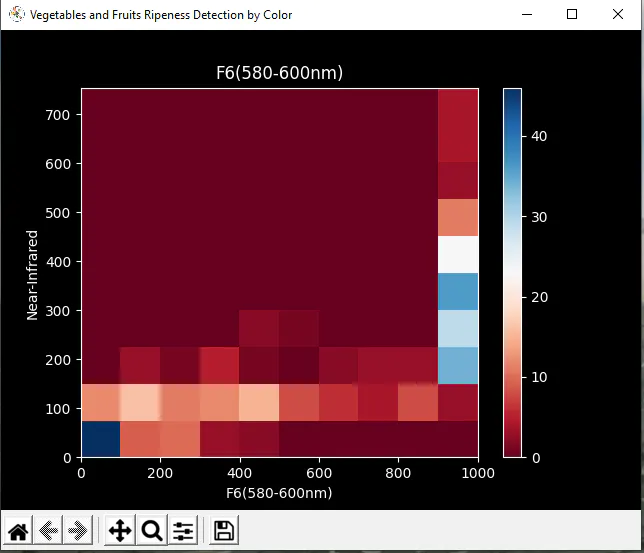Viewport: 644px width, 553px height.
Task: Maximize the ripeness detection window
Action: (x=572, y=14)
